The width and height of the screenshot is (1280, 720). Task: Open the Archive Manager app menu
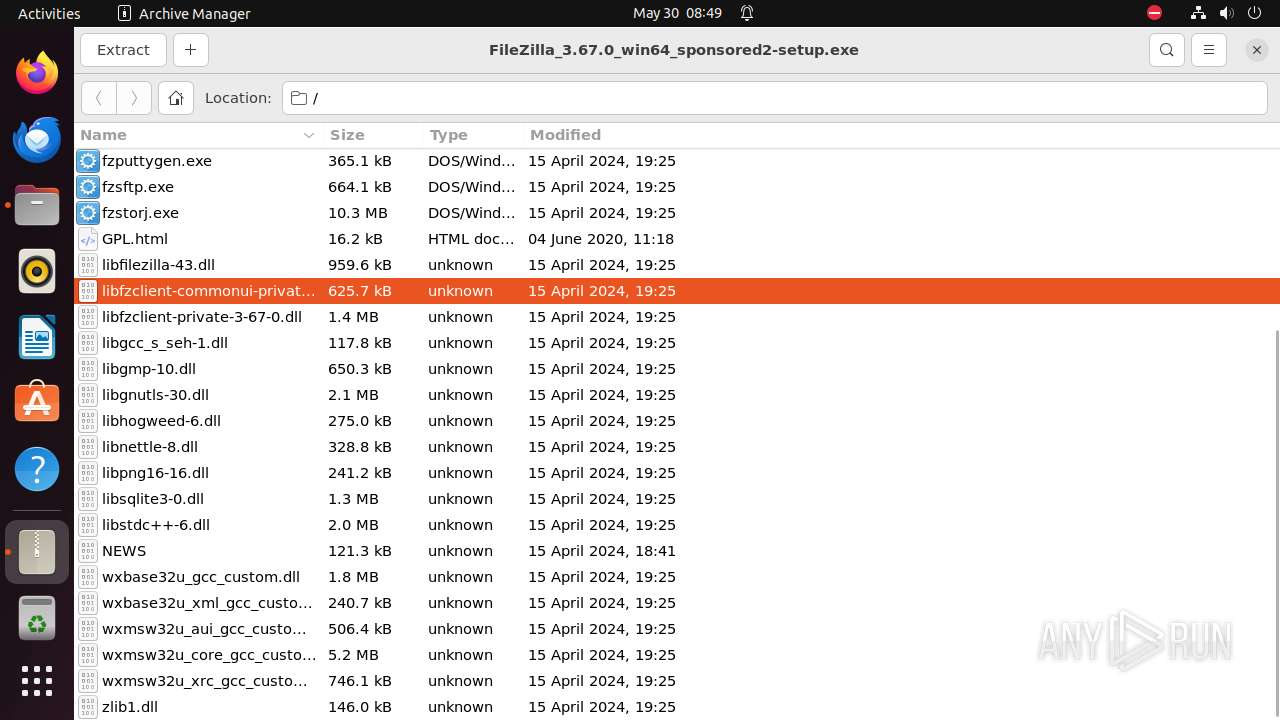pos(184,13)
